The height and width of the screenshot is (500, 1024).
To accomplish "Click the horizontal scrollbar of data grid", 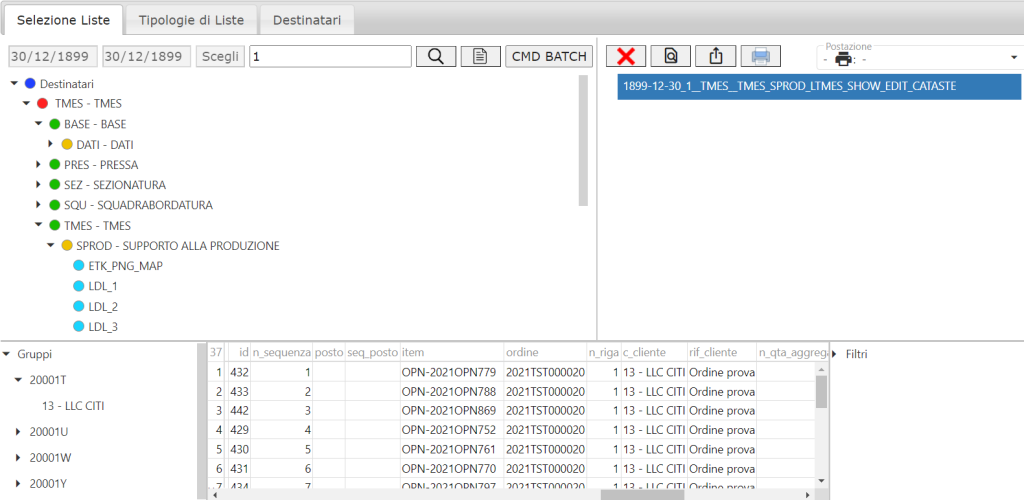I will 641,494.
